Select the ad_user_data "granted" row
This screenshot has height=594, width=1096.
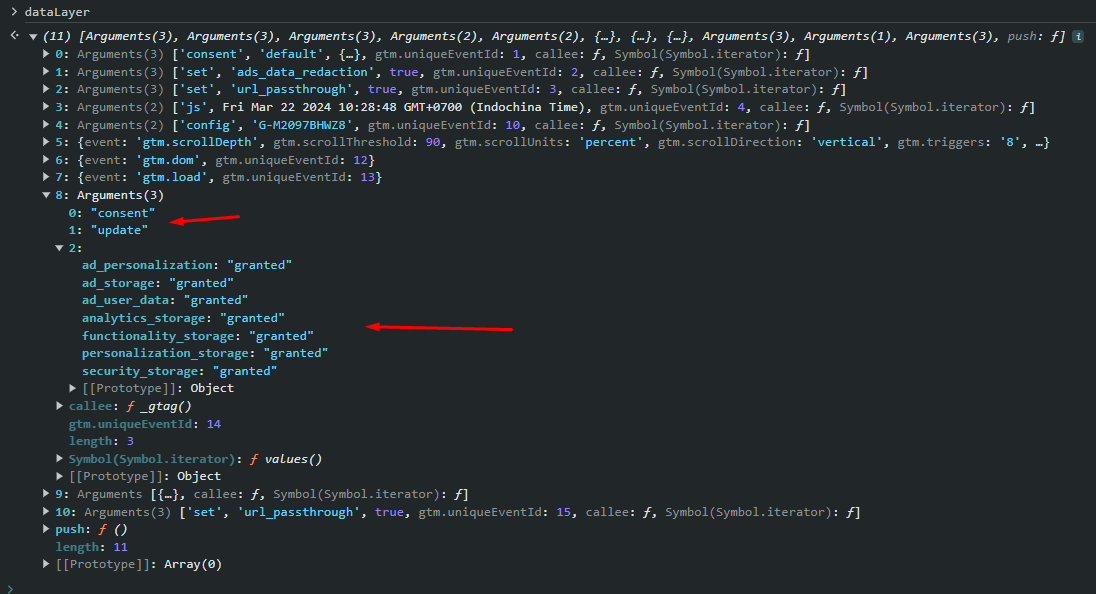click(x=165, y=300)
